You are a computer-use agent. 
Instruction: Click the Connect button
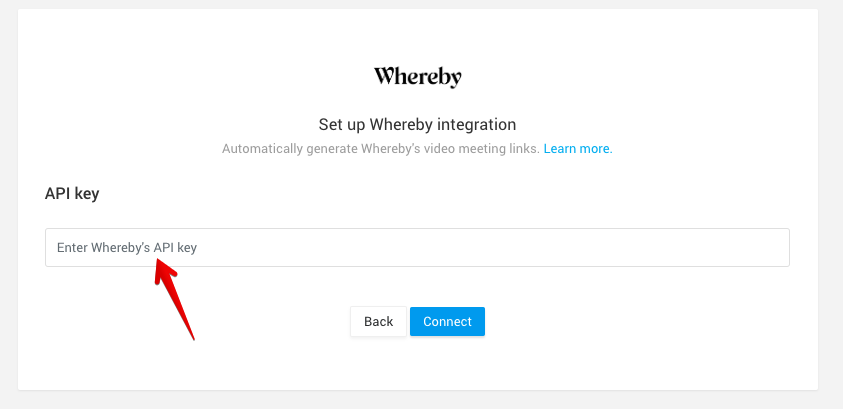(x=447, y=321)
